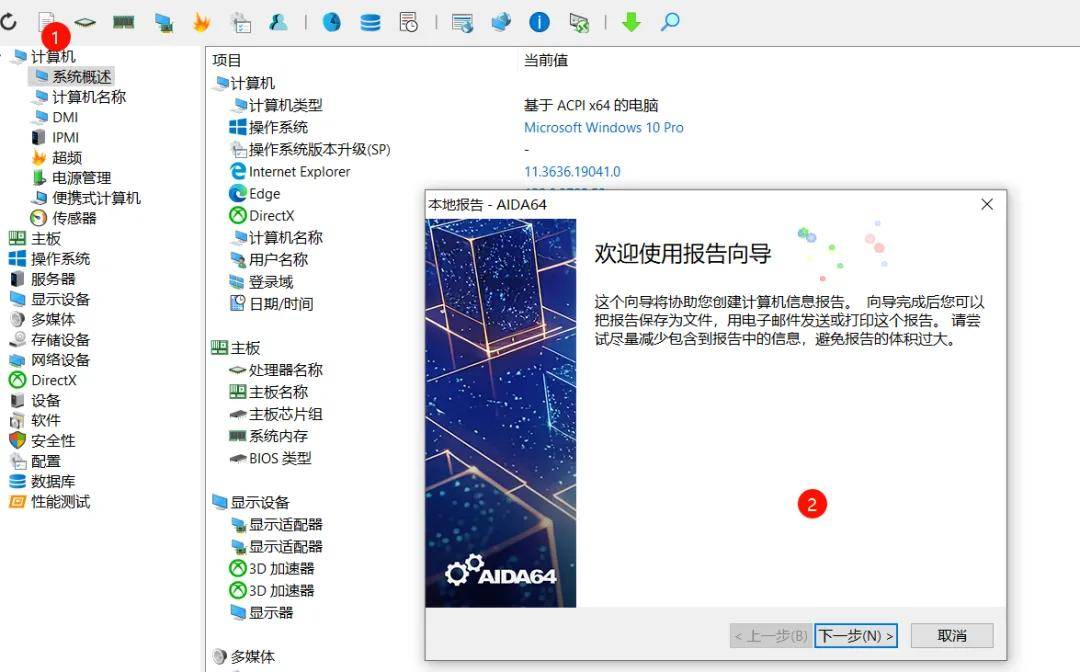Open the flame stability test toolbar icon
This screenshot has height=672, width=1080.
[x=201, y=23]
